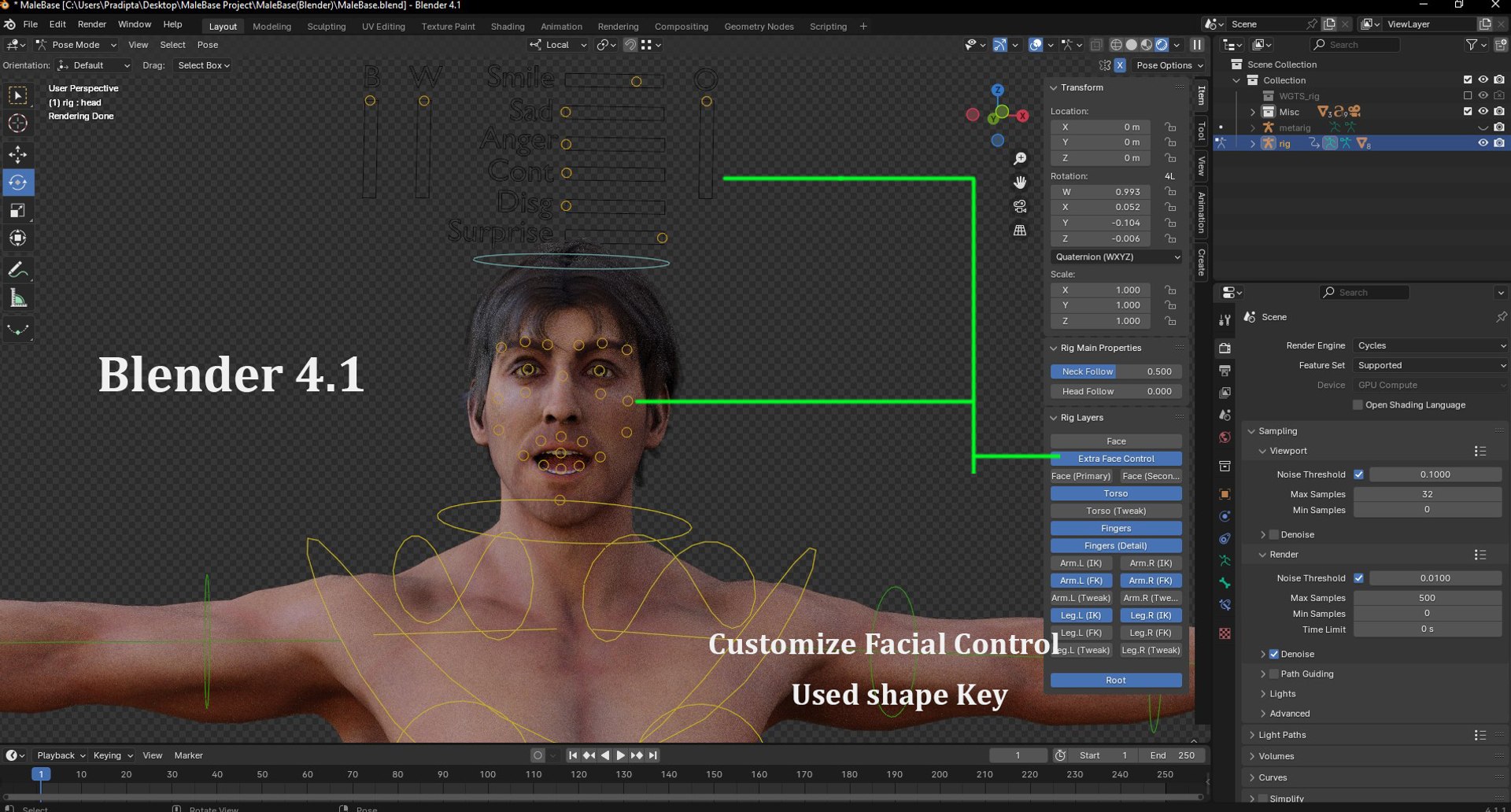1511x812 pixels.
Task: Open the Render menu
Action: [92, 24]
